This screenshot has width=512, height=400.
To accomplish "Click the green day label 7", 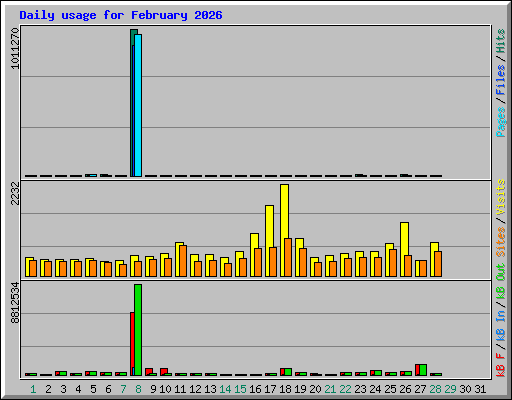I will click(123, 389).
